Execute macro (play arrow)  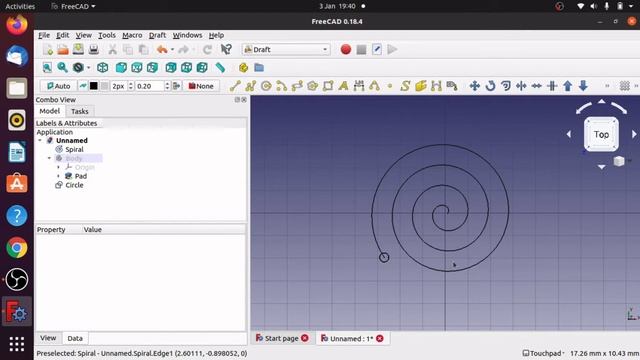(x=392, y=49)
